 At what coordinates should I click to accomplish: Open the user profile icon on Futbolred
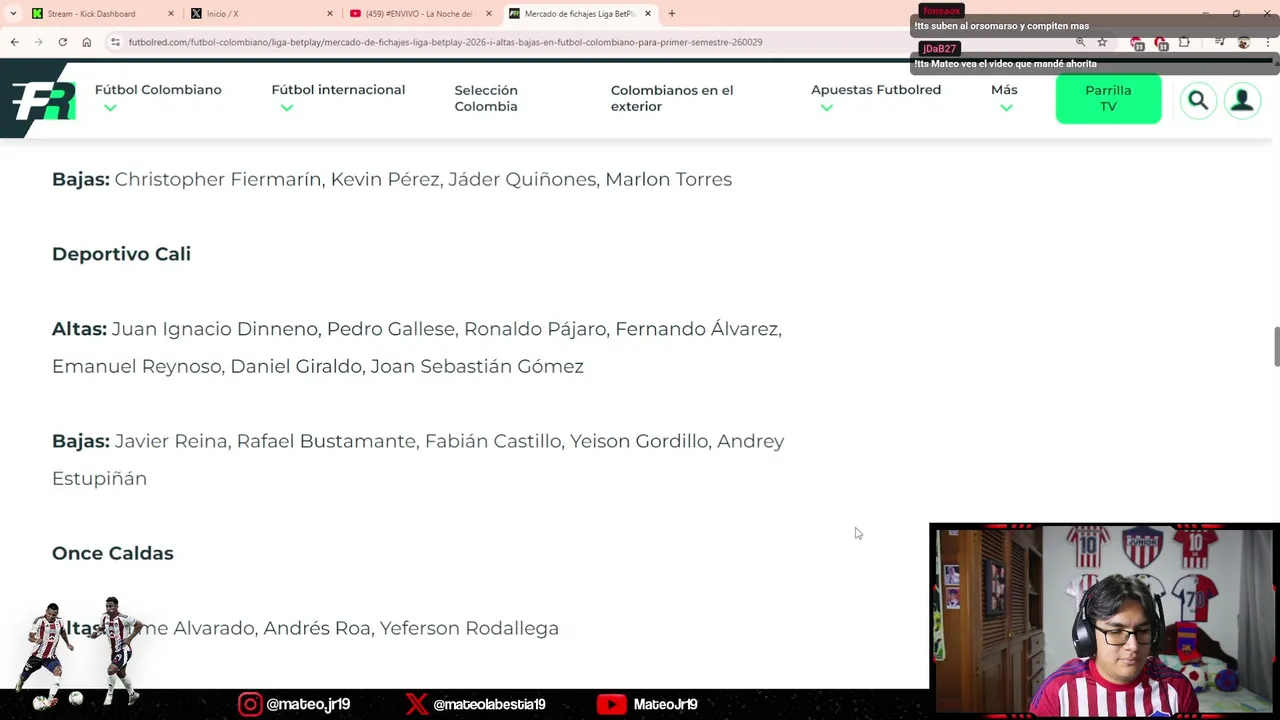[1242, 101]
